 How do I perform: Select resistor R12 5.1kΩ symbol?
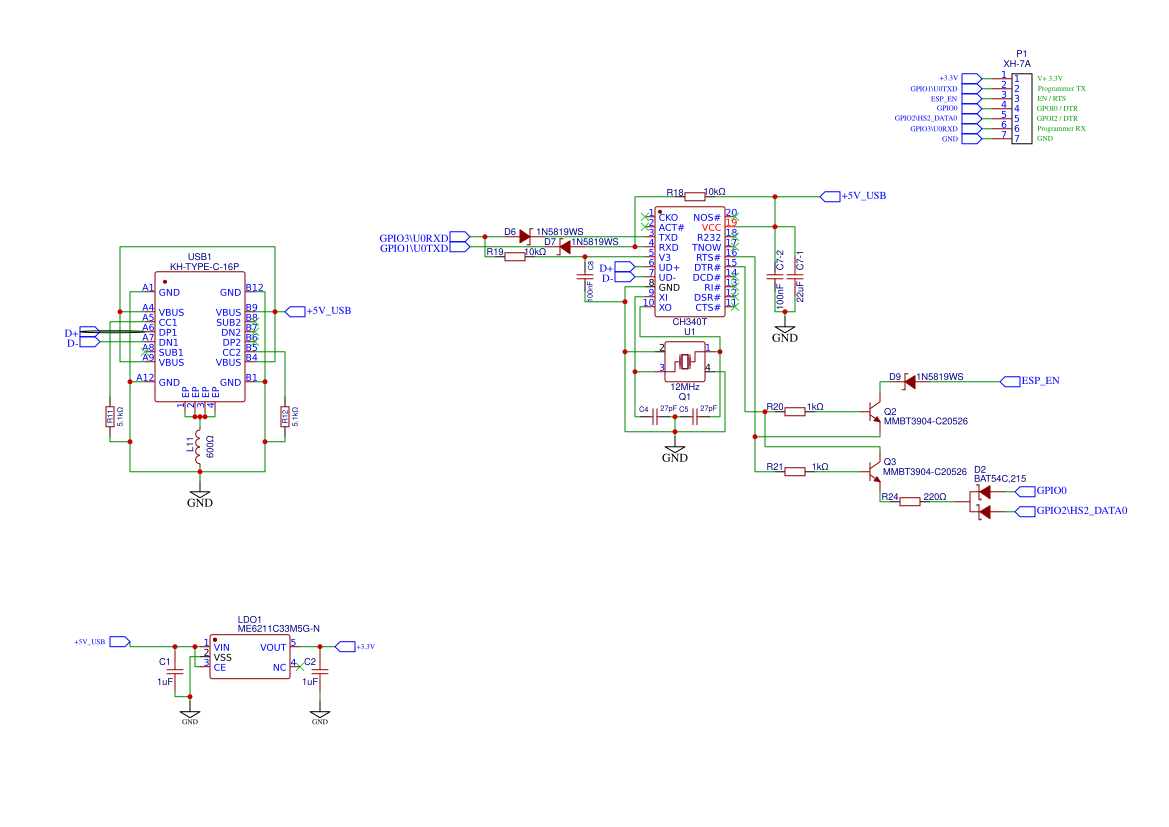[x=285, y=416]
